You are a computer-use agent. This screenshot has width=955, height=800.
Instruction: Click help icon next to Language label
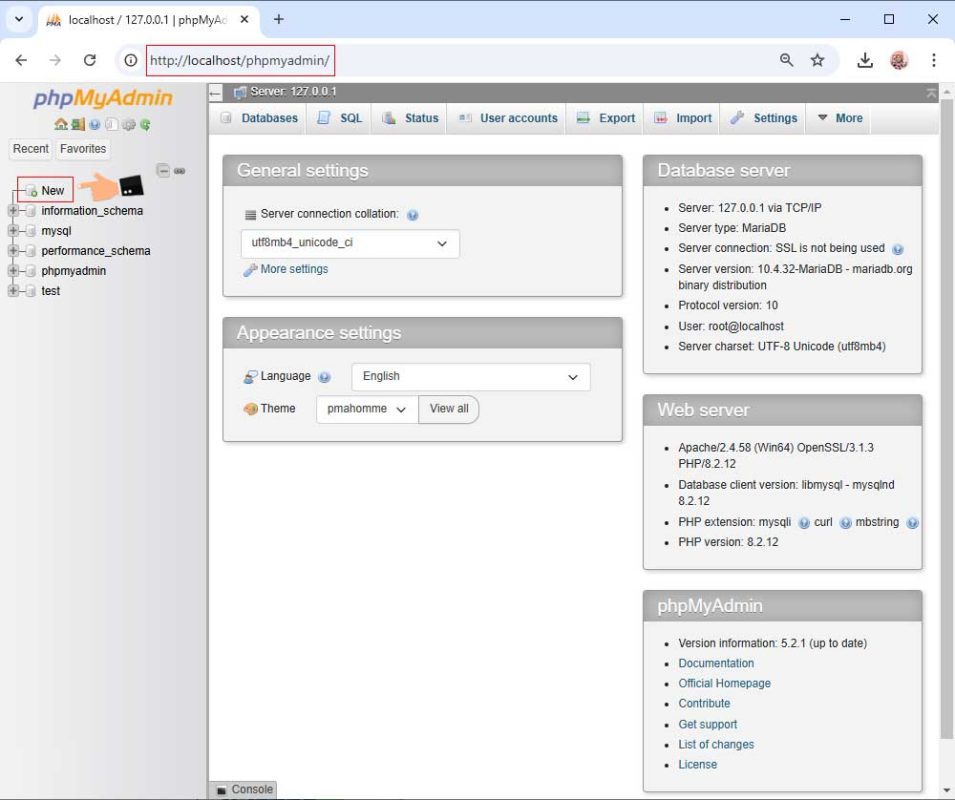[x=325, y=377]
